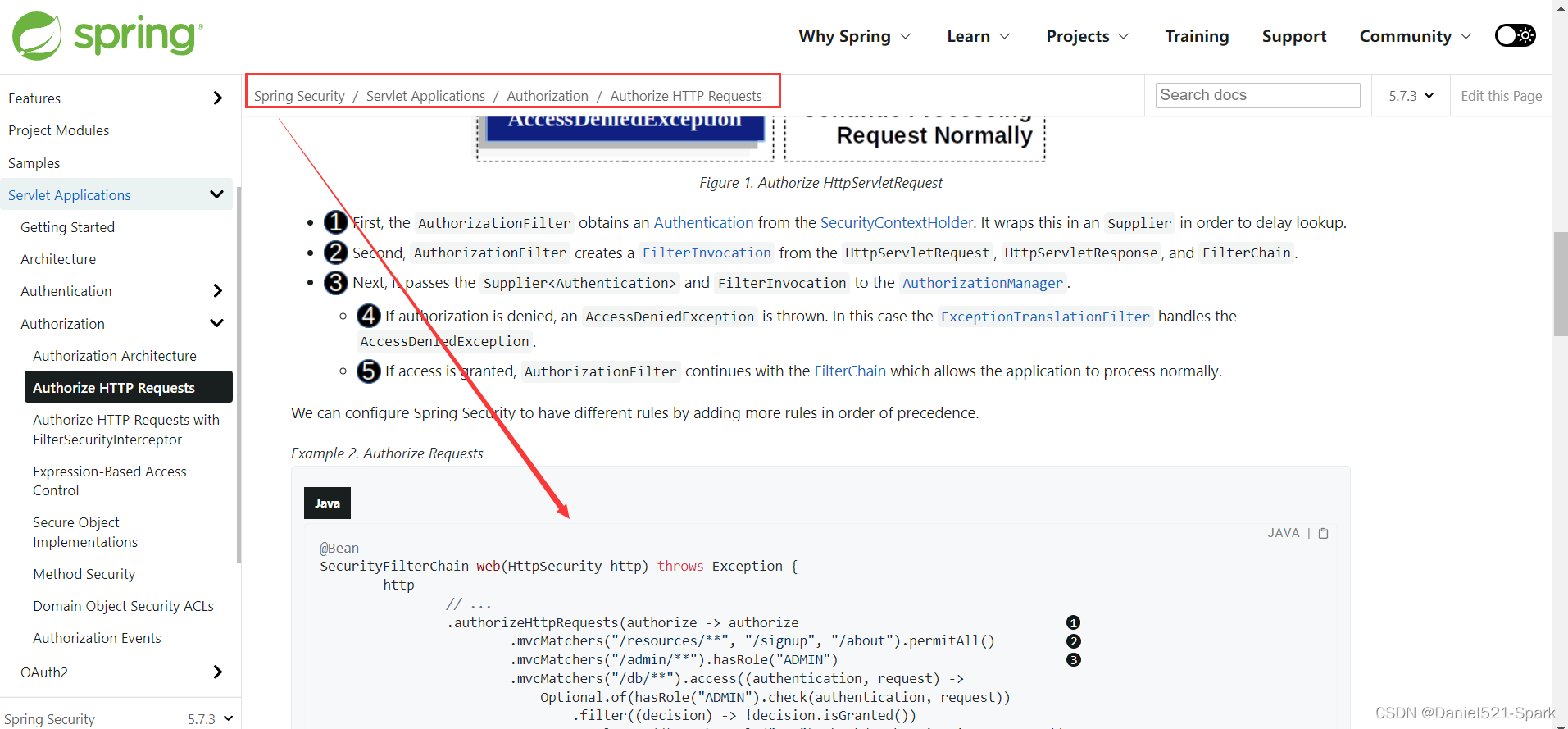Expand the Features sidebar section
The width and height of the screenshot is (1568, 729).
(217, 98)
